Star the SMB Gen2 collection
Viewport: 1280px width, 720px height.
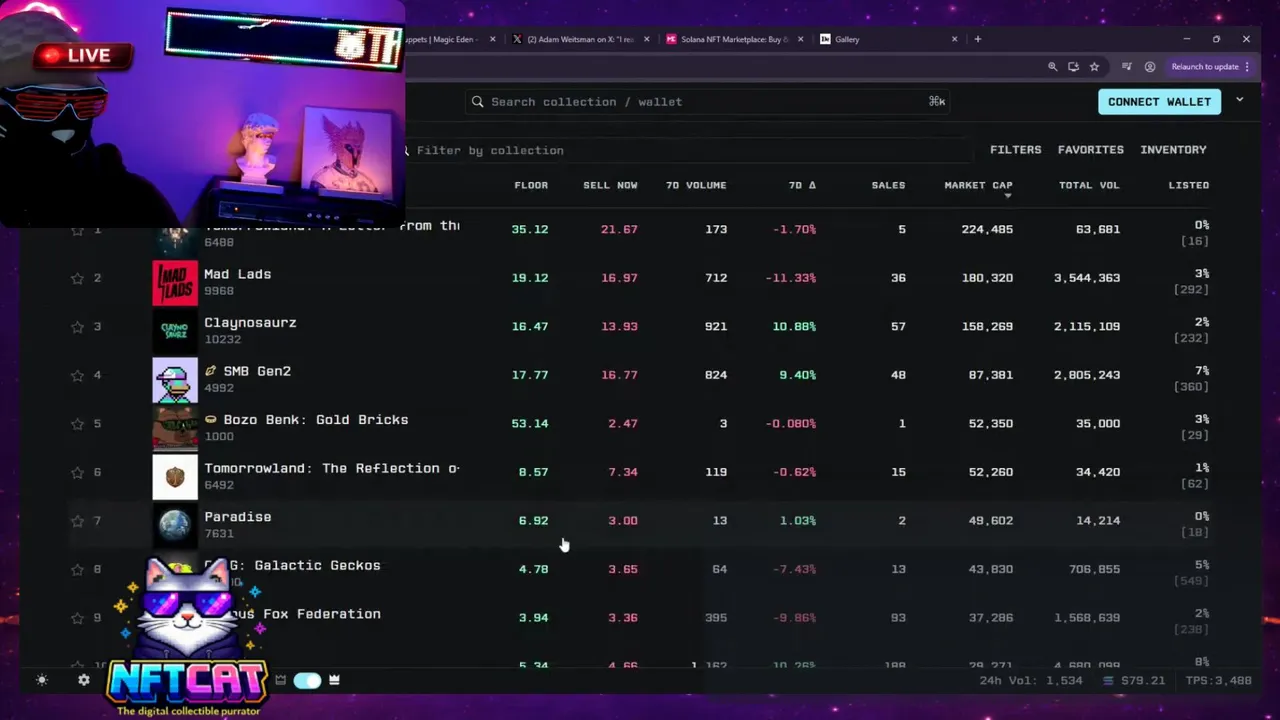coord(77,375)
